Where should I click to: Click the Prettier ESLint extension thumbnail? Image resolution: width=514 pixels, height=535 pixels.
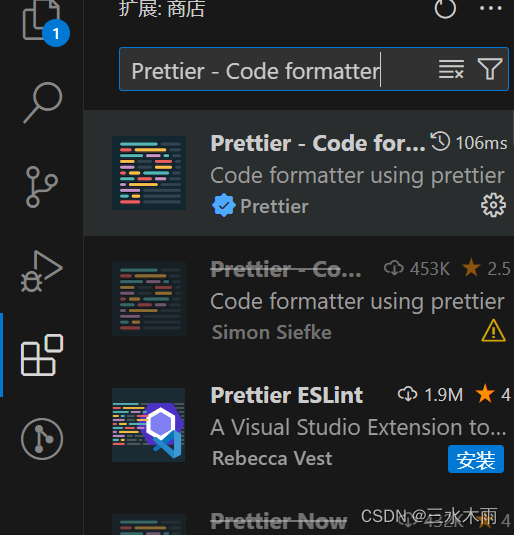149,425
